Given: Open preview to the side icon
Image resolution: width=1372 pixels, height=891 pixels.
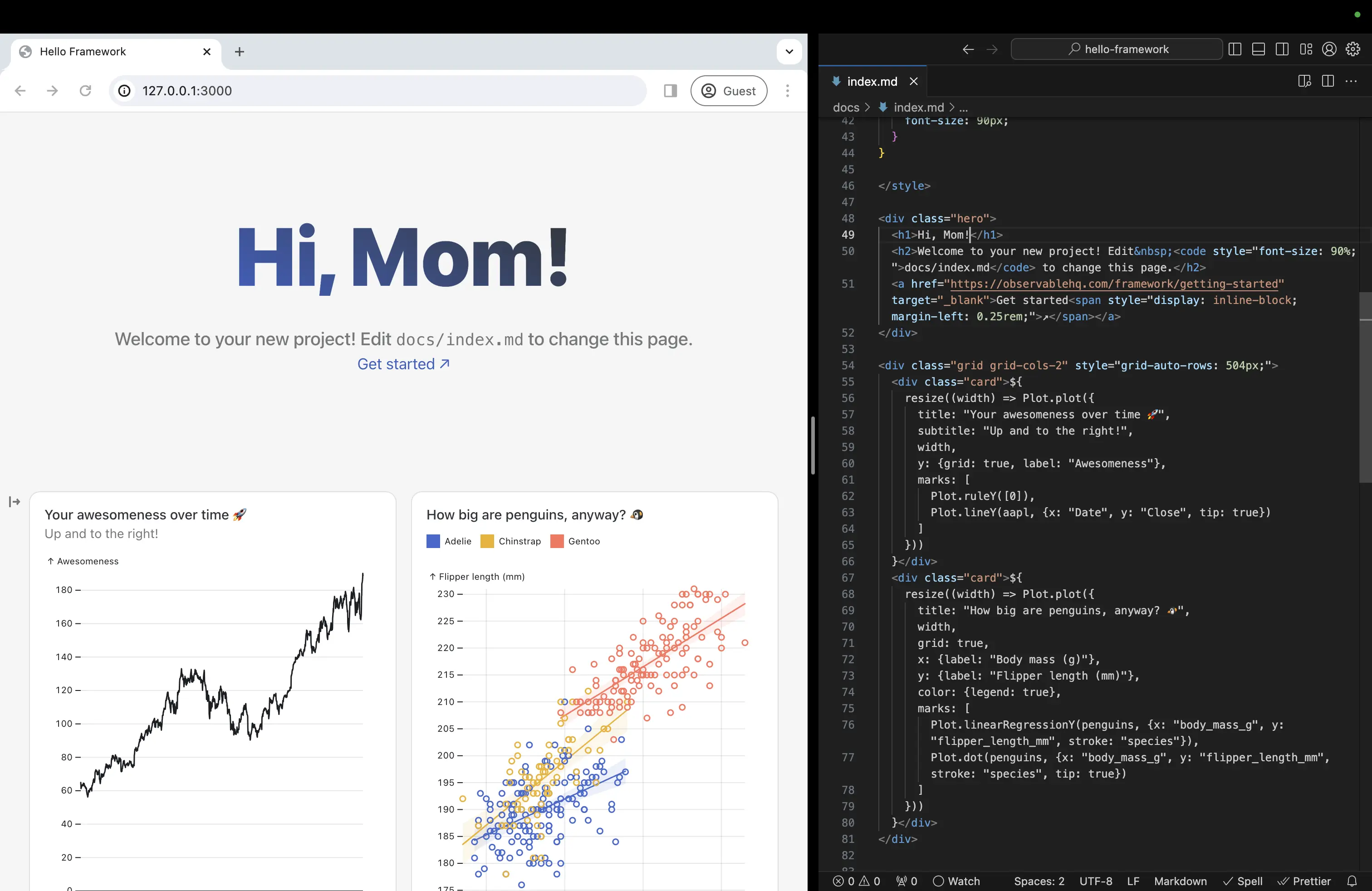Looking at the screenshot, I should coord(1304,81).
